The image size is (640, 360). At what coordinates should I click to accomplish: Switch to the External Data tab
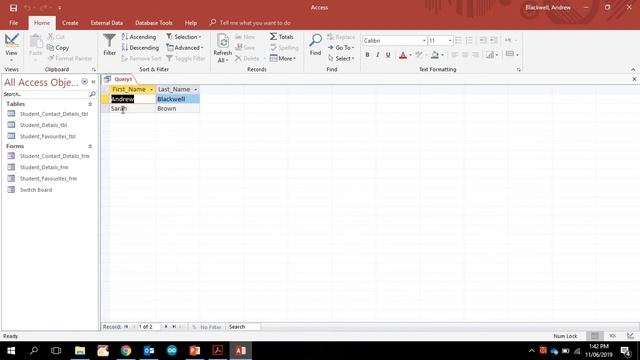(107, 23)
